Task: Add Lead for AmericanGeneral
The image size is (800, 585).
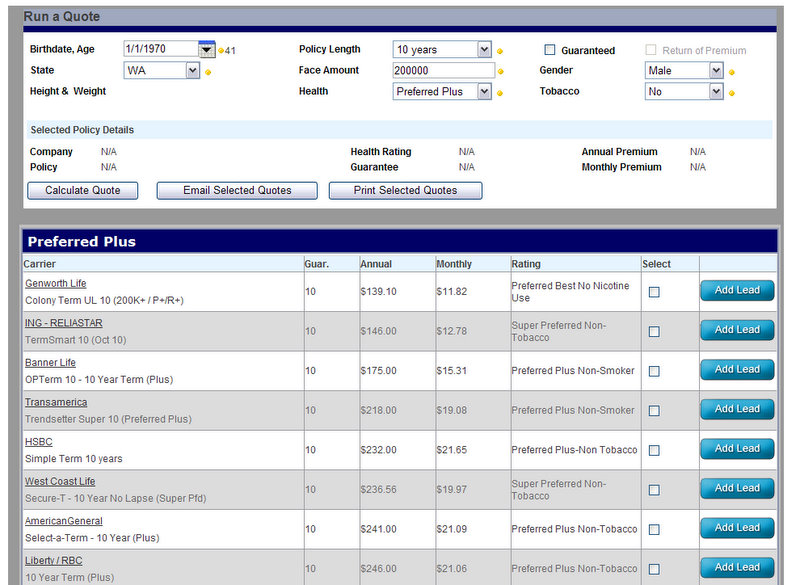Action: pyautogui.click(x=737, y=528)
